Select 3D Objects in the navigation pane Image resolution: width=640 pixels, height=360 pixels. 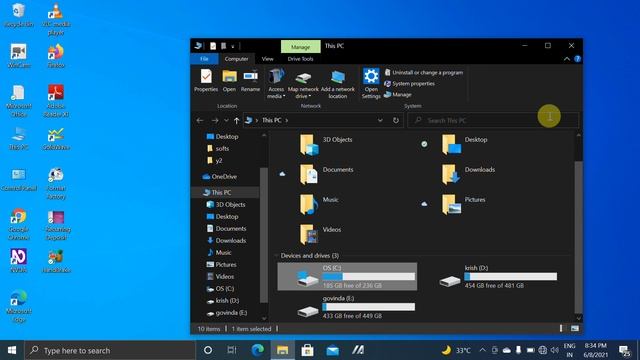230,204
